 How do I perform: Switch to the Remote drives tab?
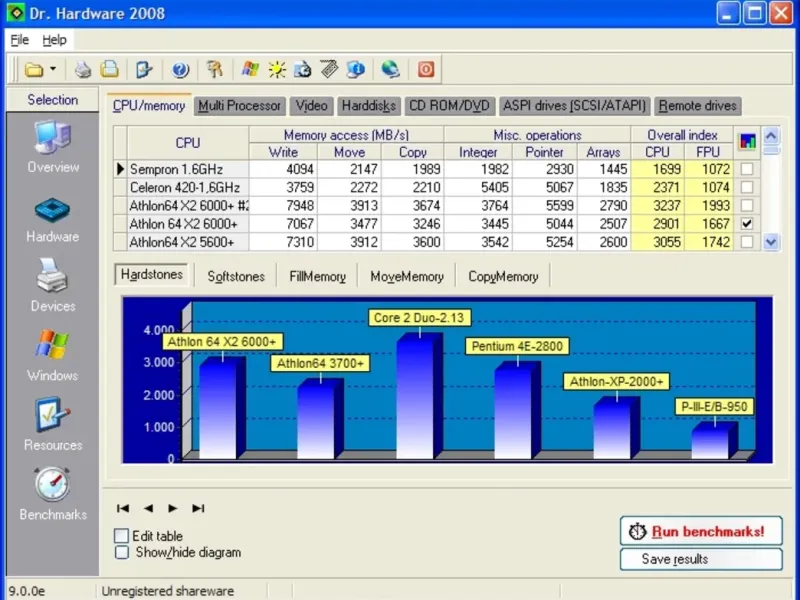point(698,106)
